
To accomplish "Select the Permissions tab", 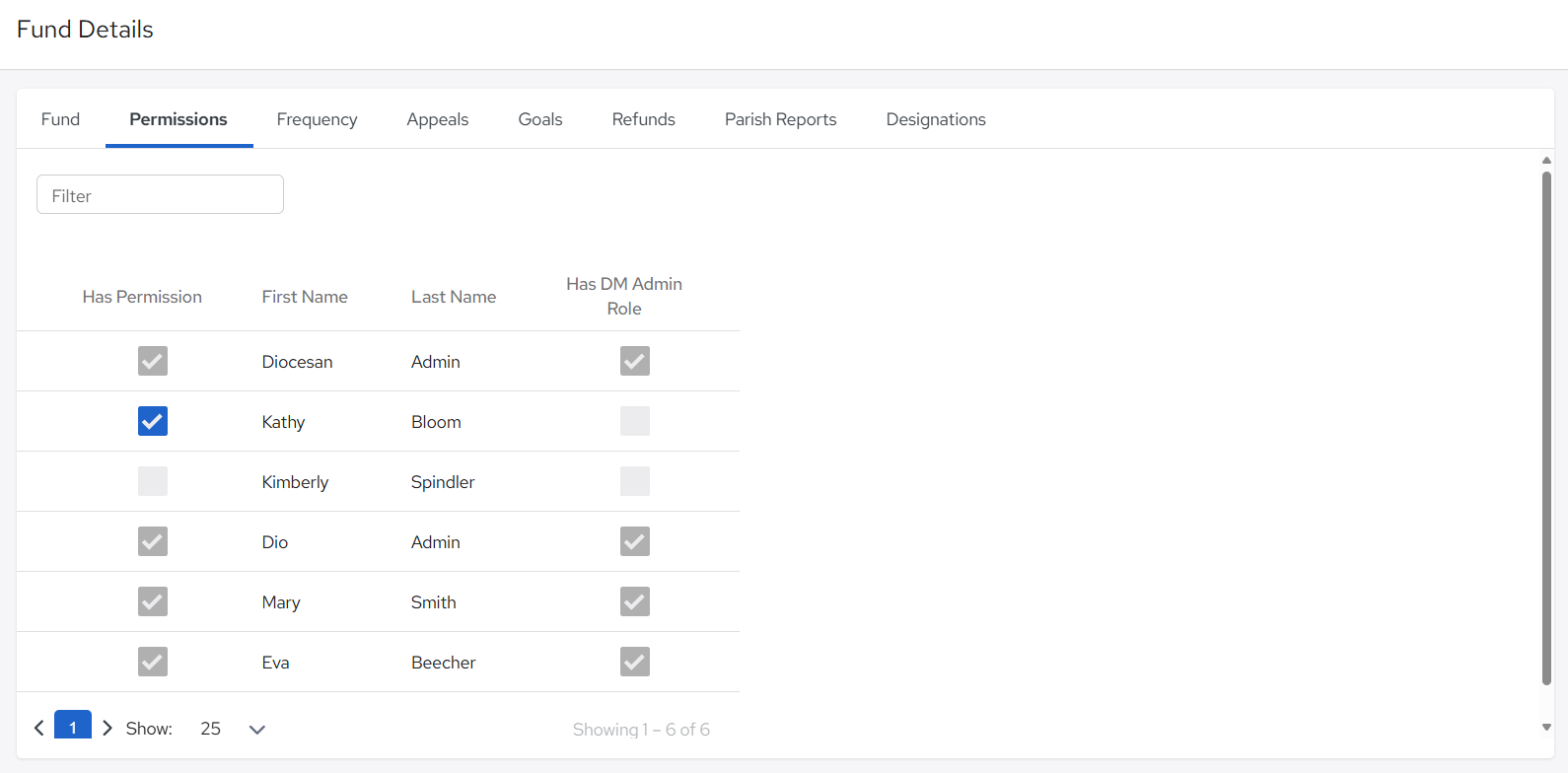I will 178,119.
